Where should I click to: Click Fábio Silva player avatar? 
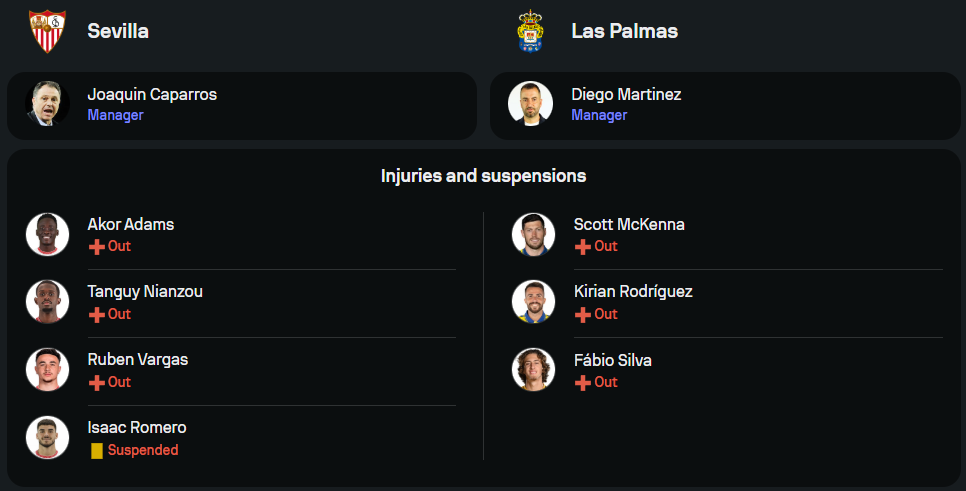533,370
